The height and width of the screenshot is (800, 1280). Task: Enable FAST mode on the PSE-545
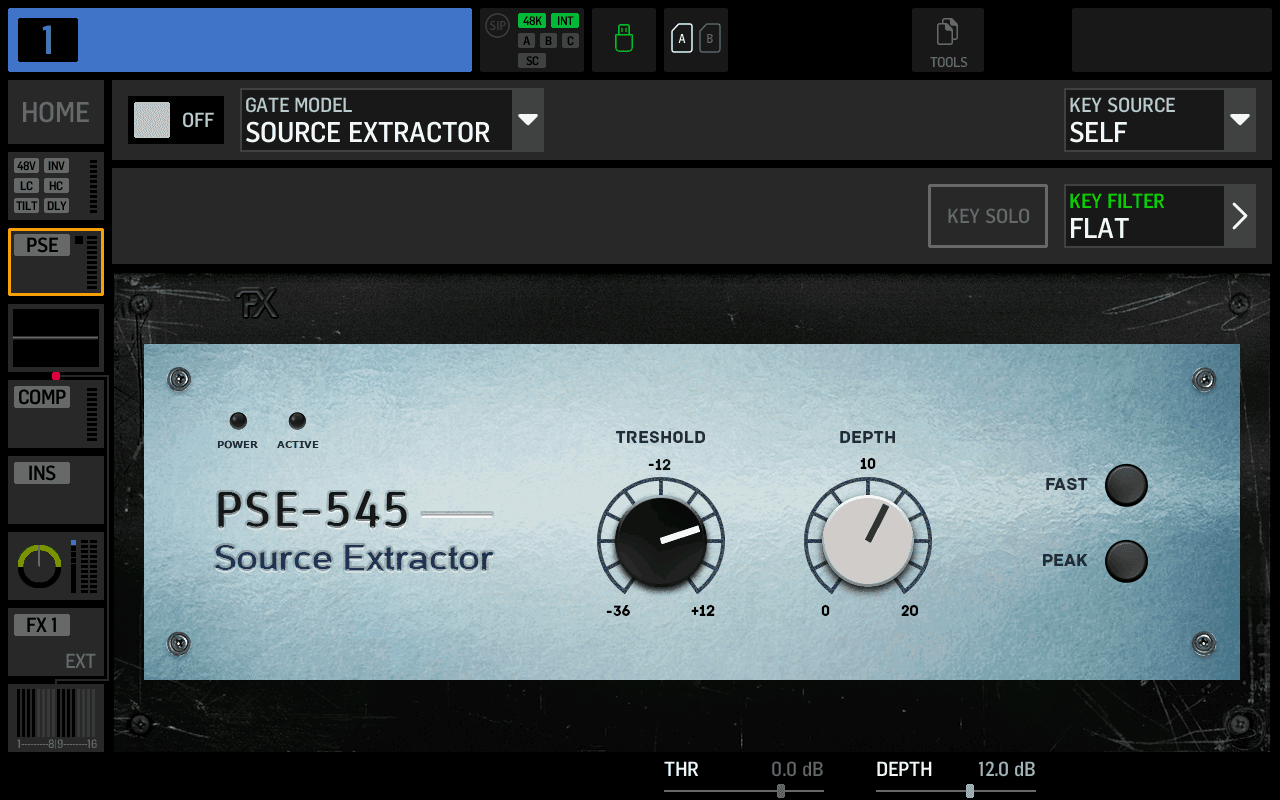click(x=1125, y=484)
